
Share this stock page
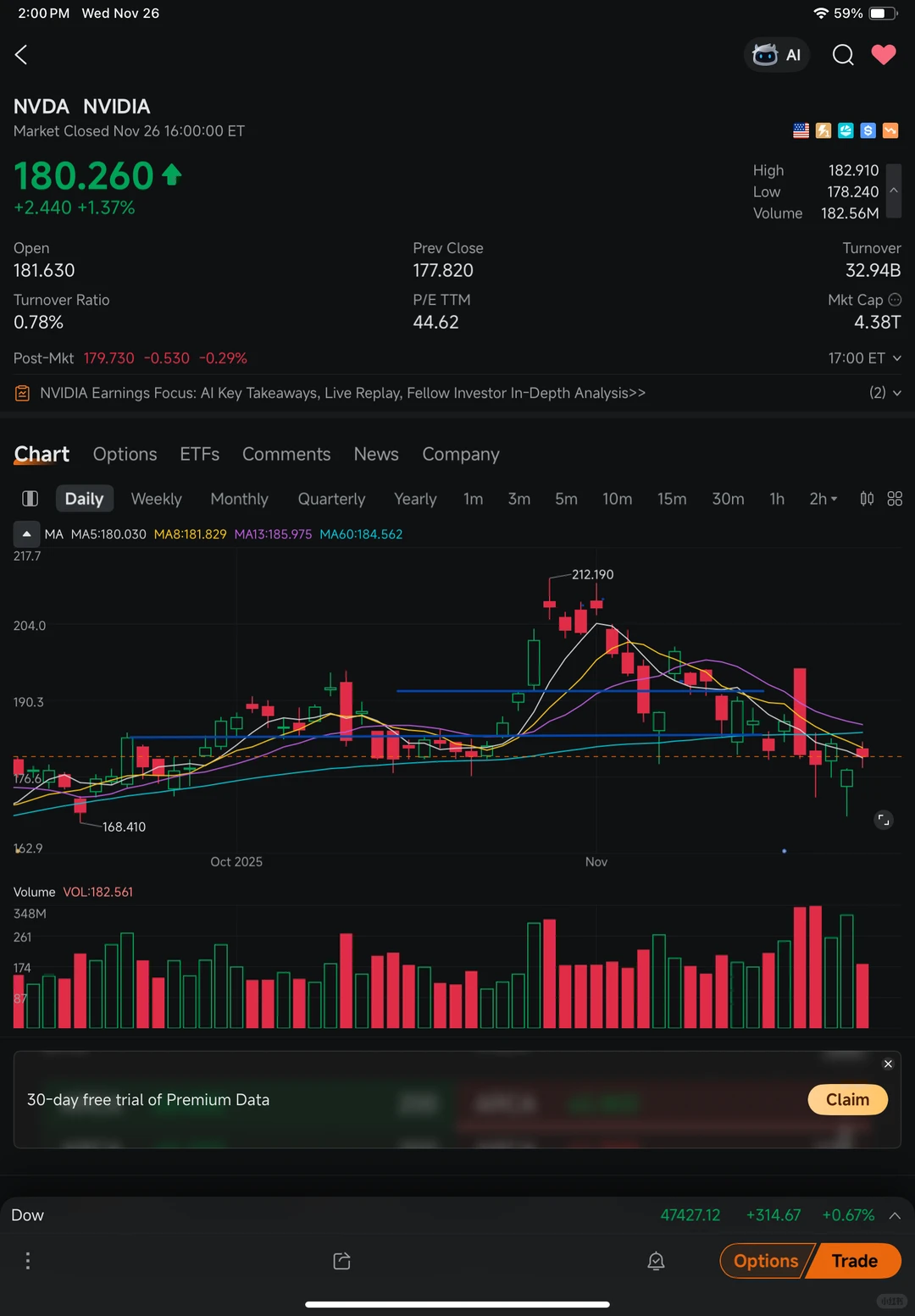point(341,1260)
